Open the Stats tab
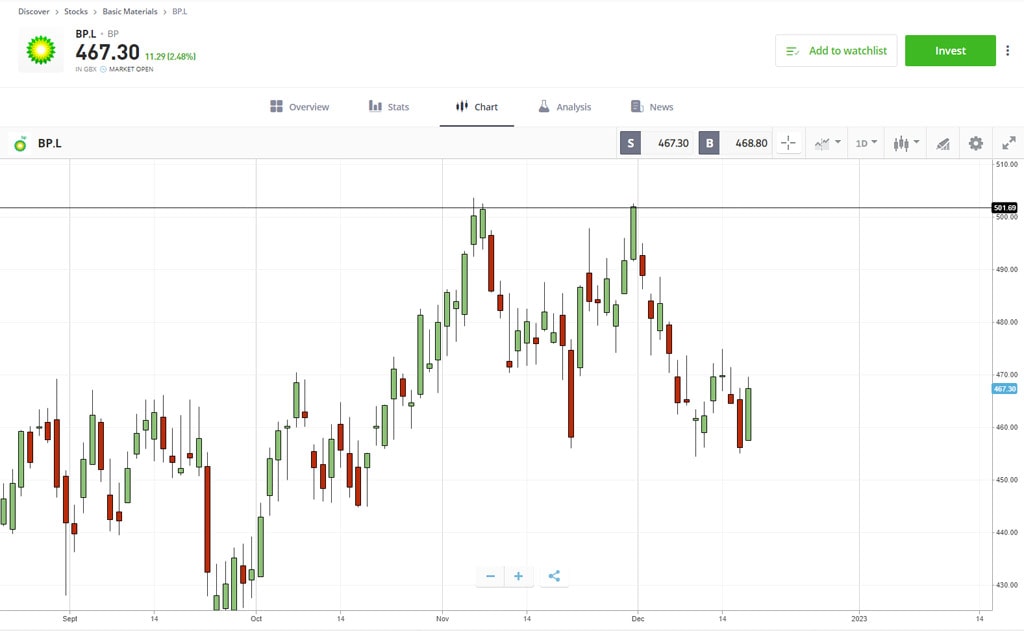Image resolution: width=1024 pixels, height=631 pixels. 389,106
